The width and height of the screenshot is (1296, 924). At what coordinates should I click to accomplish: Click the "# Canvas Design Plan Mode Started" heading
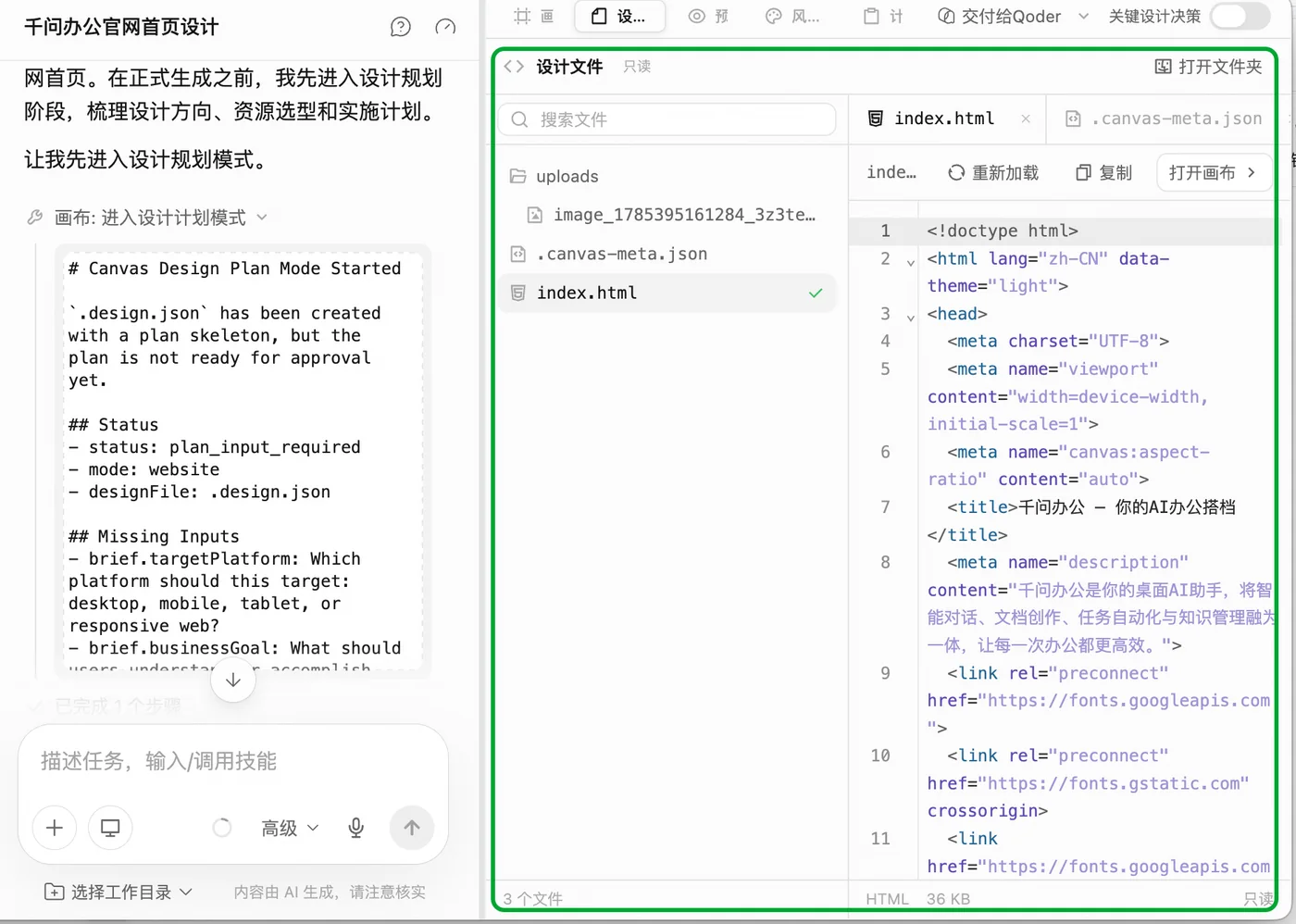tap(235, 268)
